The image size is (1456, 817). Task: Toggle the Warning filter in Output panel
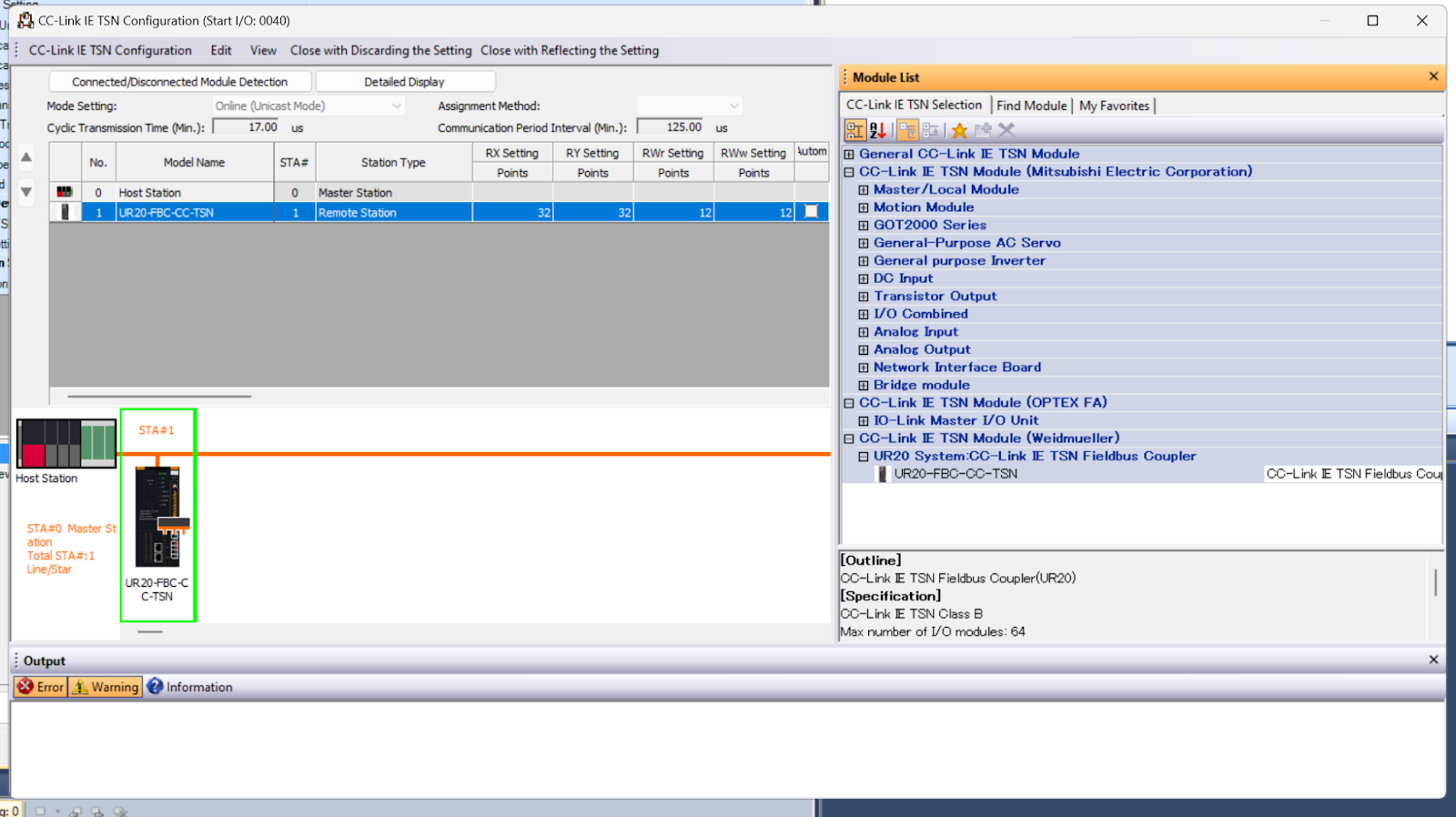pyautogui.click(x=106, y=687)
